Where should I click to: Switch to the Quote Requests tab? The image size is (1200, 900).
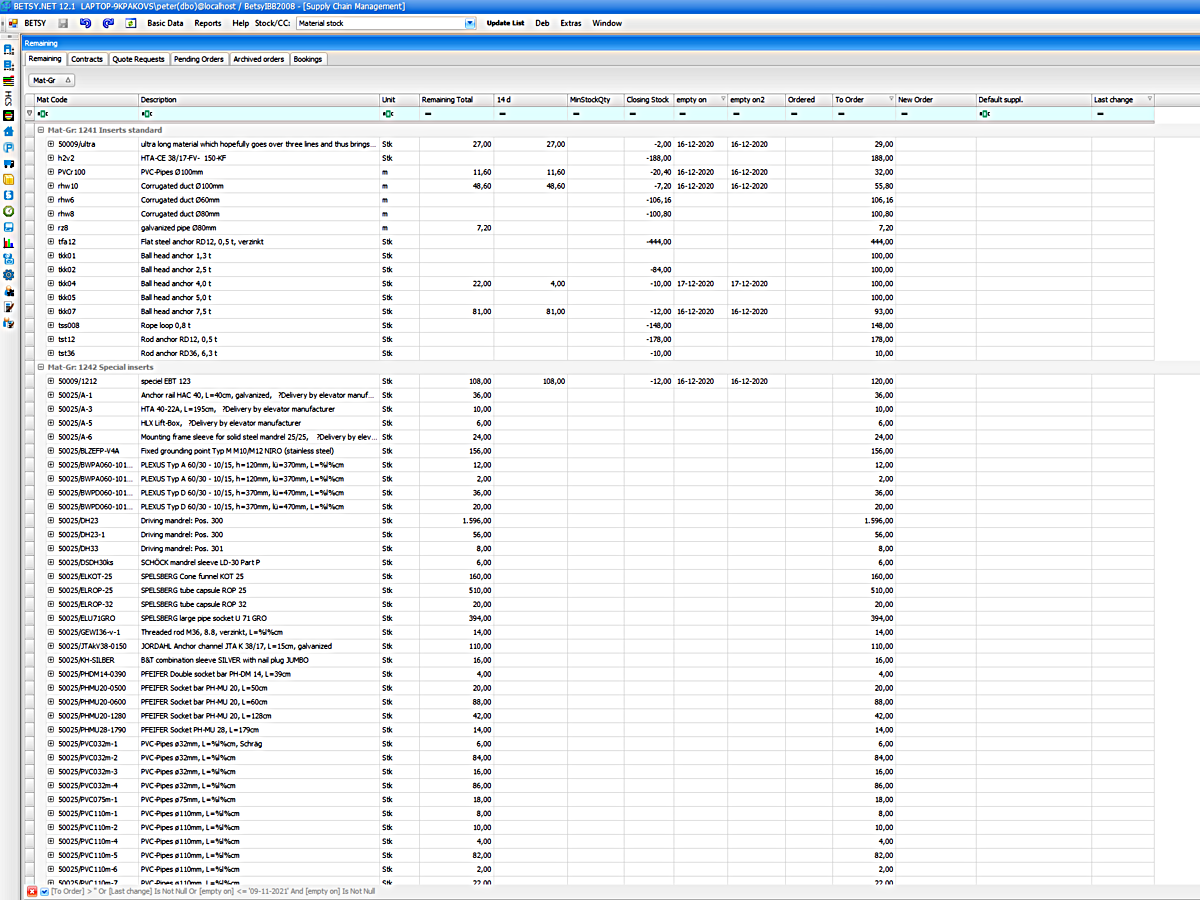point(139,59)
